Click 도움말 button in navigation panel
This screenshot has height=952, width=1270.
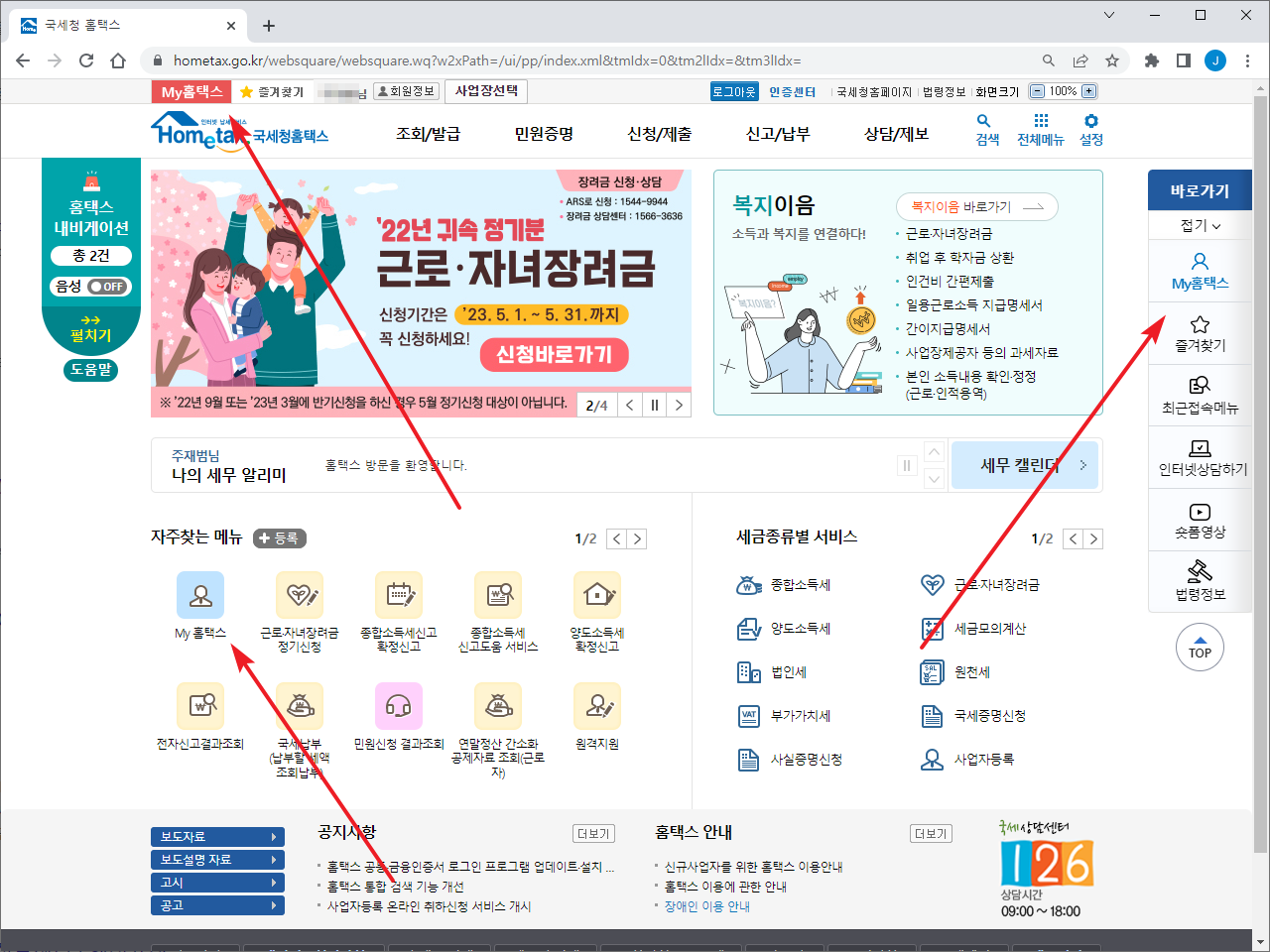click(91, 370)
